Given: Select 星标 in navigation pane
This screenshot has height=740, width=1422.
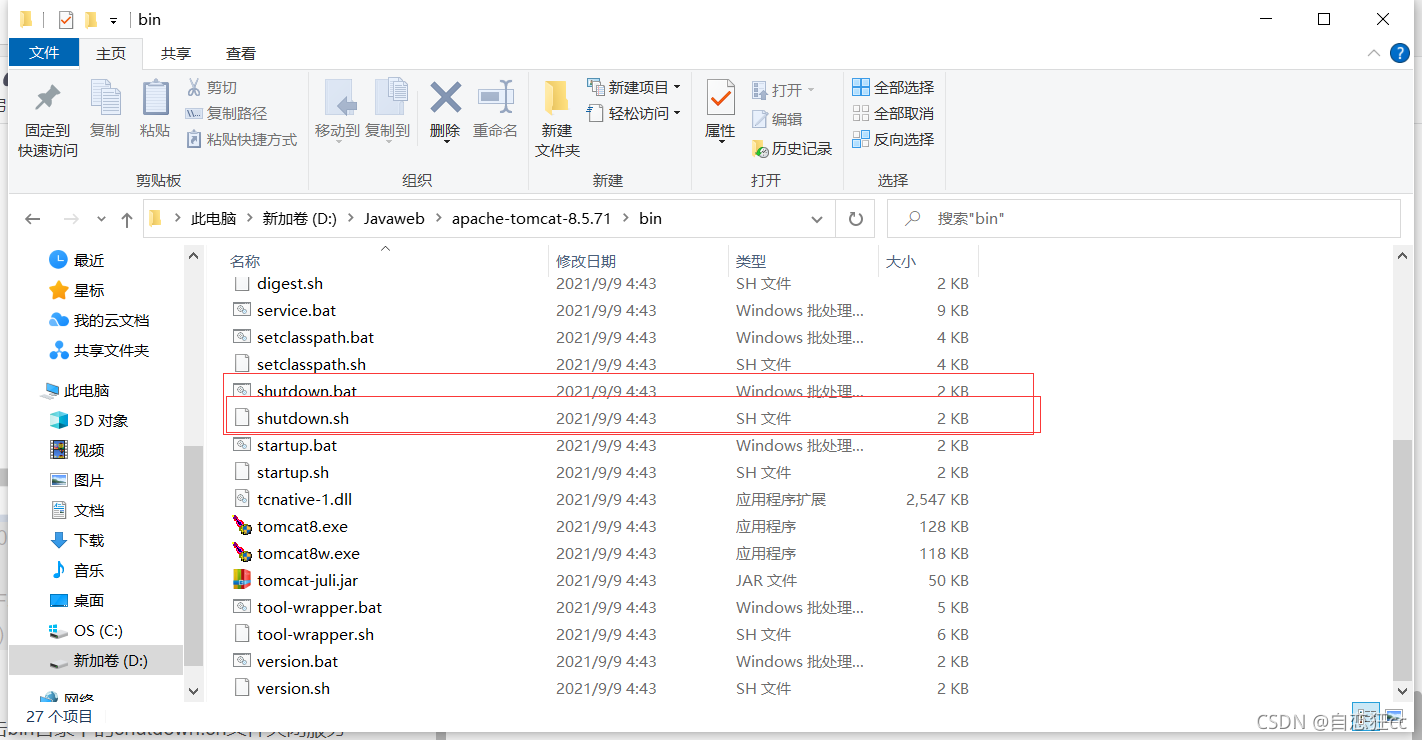Looking at the screenshot, I should point(78,290).
